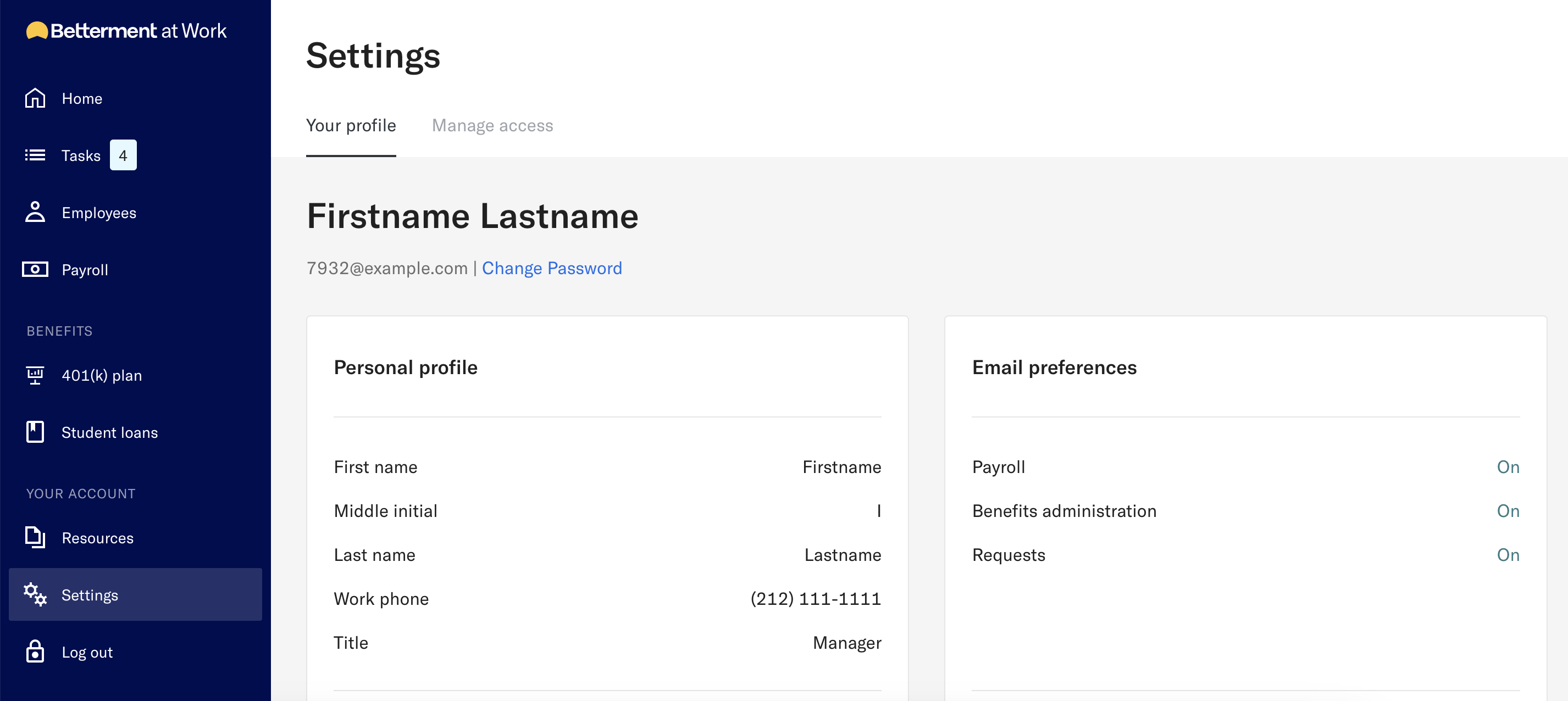Click the Resources icon
This screenshot has height=701, width=1568.
[36, 537]
